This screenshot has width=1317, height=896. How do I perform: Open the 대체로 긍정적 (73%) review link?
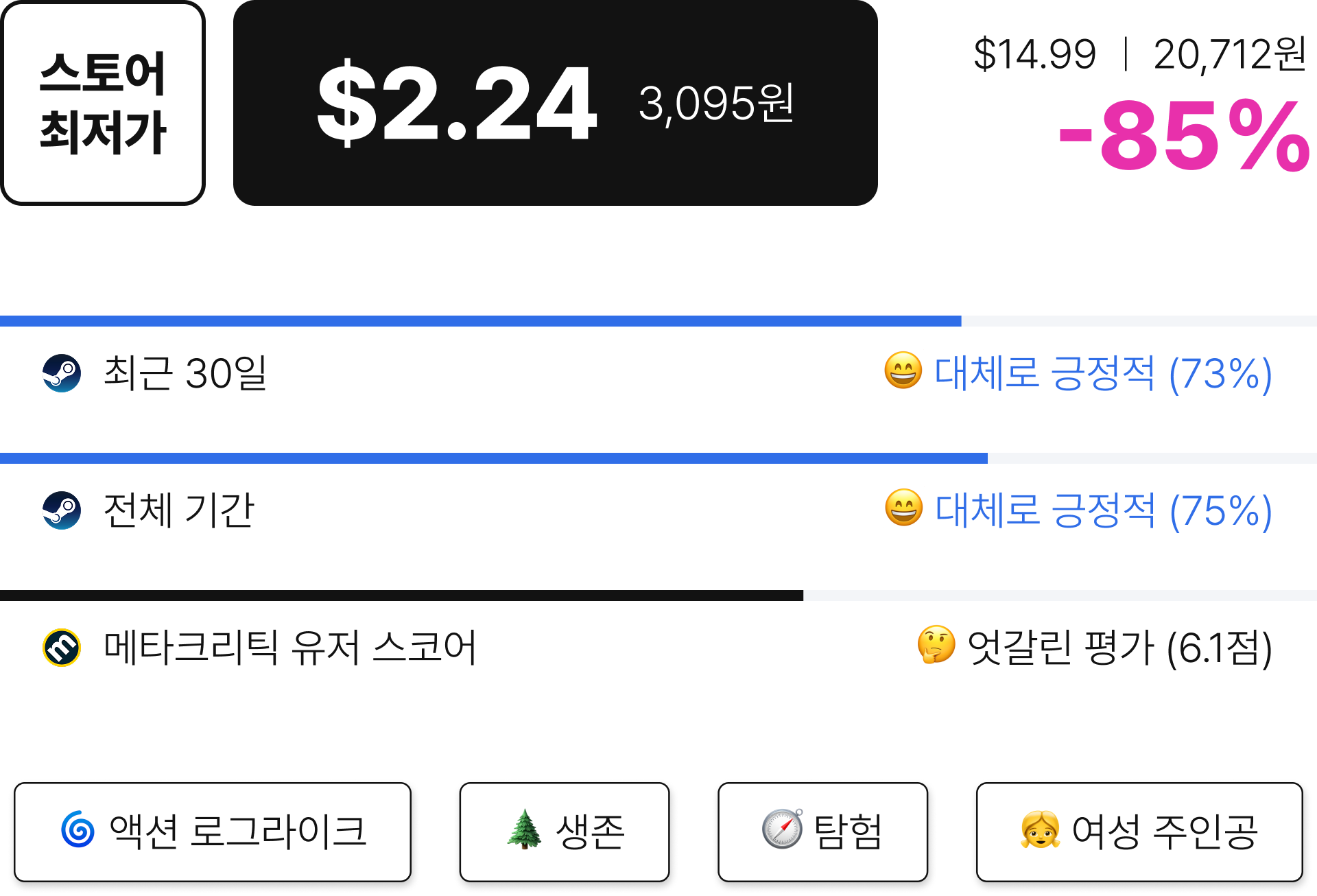[1103, 374]
